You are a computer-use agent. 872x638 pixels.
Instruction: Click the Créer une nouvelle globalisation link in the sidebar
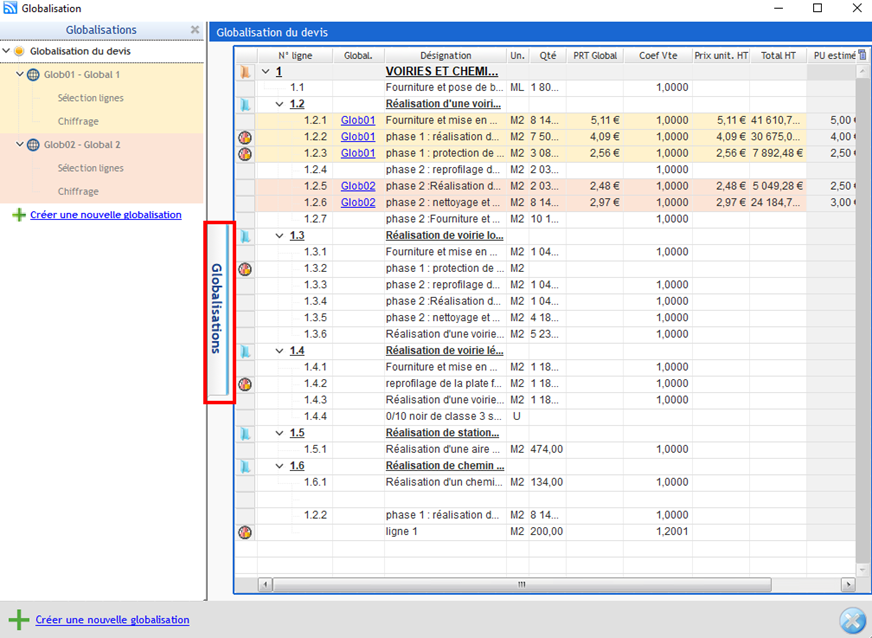(106, 215)
